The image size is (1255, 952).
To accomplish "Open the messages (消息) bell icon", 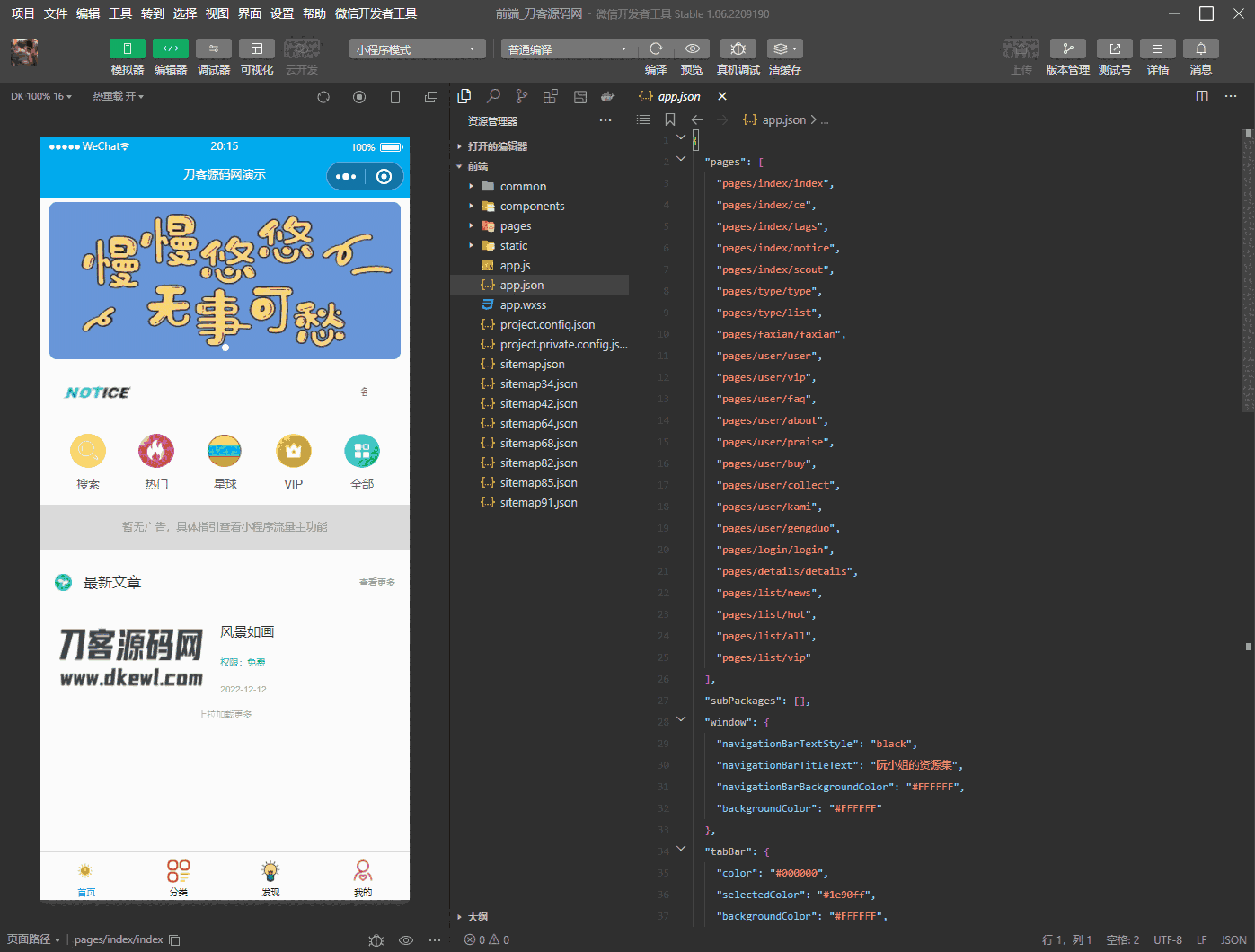I will click(1200, 49).
